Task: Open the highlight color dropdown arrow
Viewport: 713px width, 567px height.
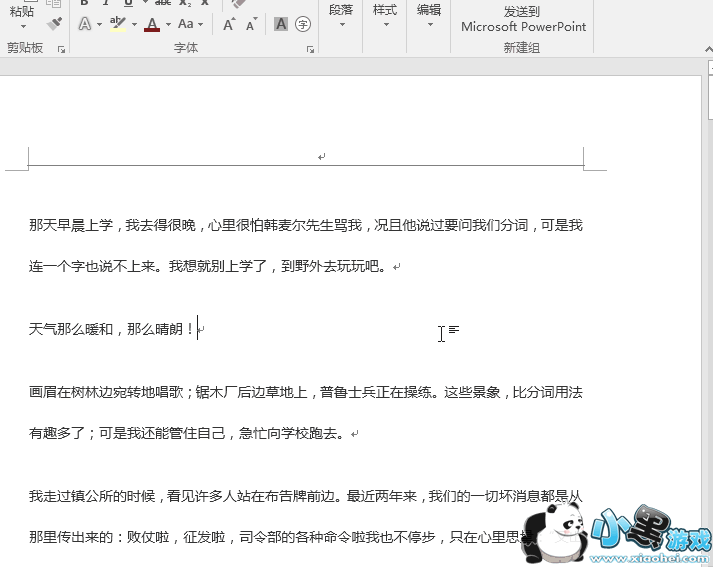Action: point(134,24)
